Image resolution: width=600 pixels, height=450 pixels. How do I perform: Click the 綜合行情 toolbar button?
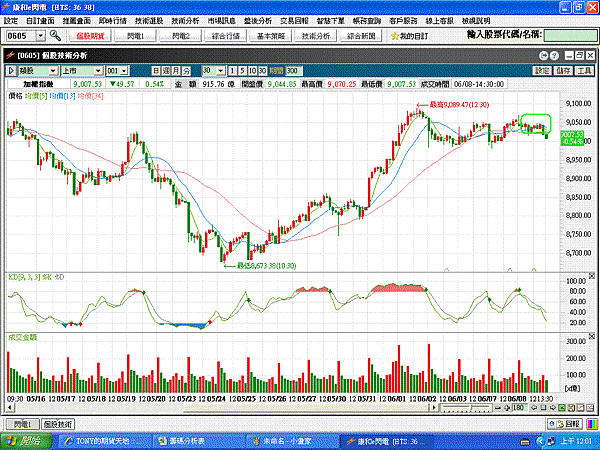click(x=226, y=36)
